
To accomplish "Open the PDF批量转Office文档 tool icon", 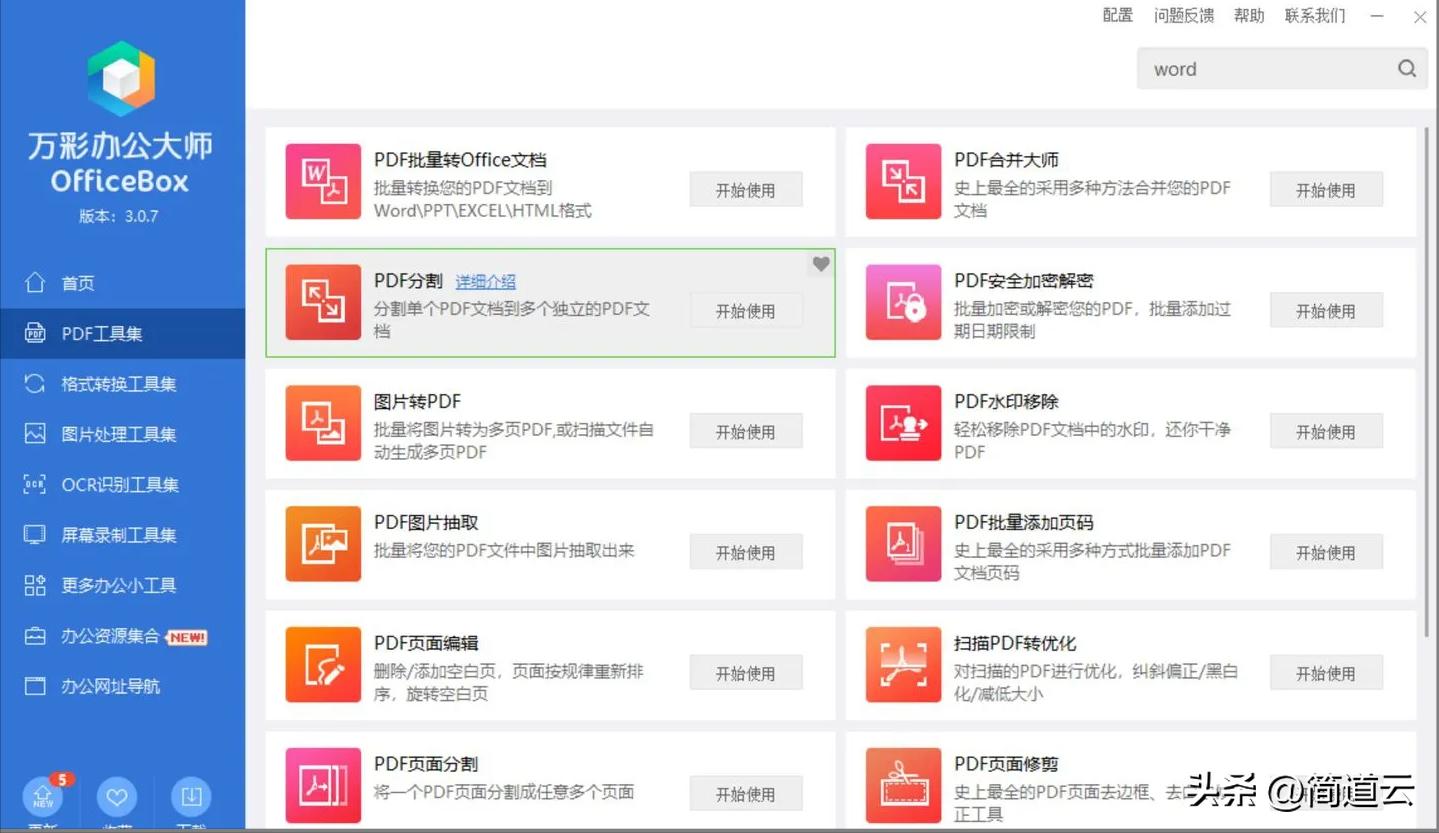I will point(322,181).
